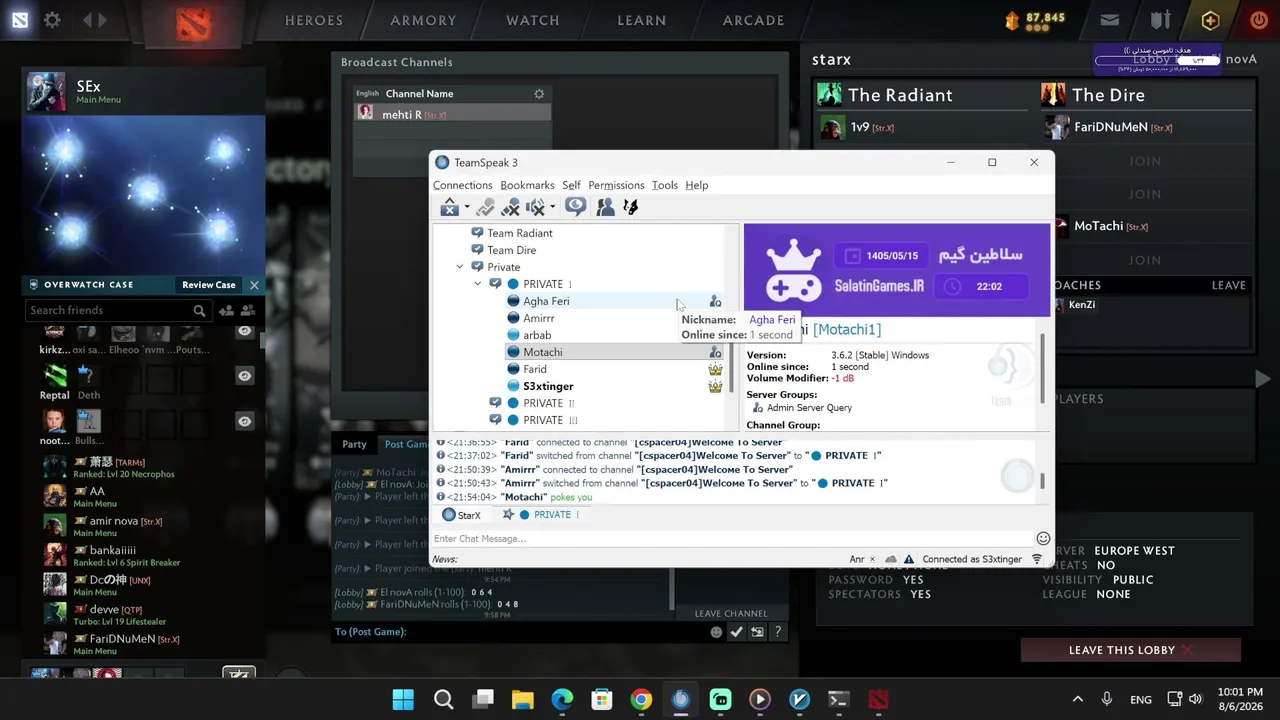
Task: Open Self menu in TeamSpeak
Action: point(571,185)
